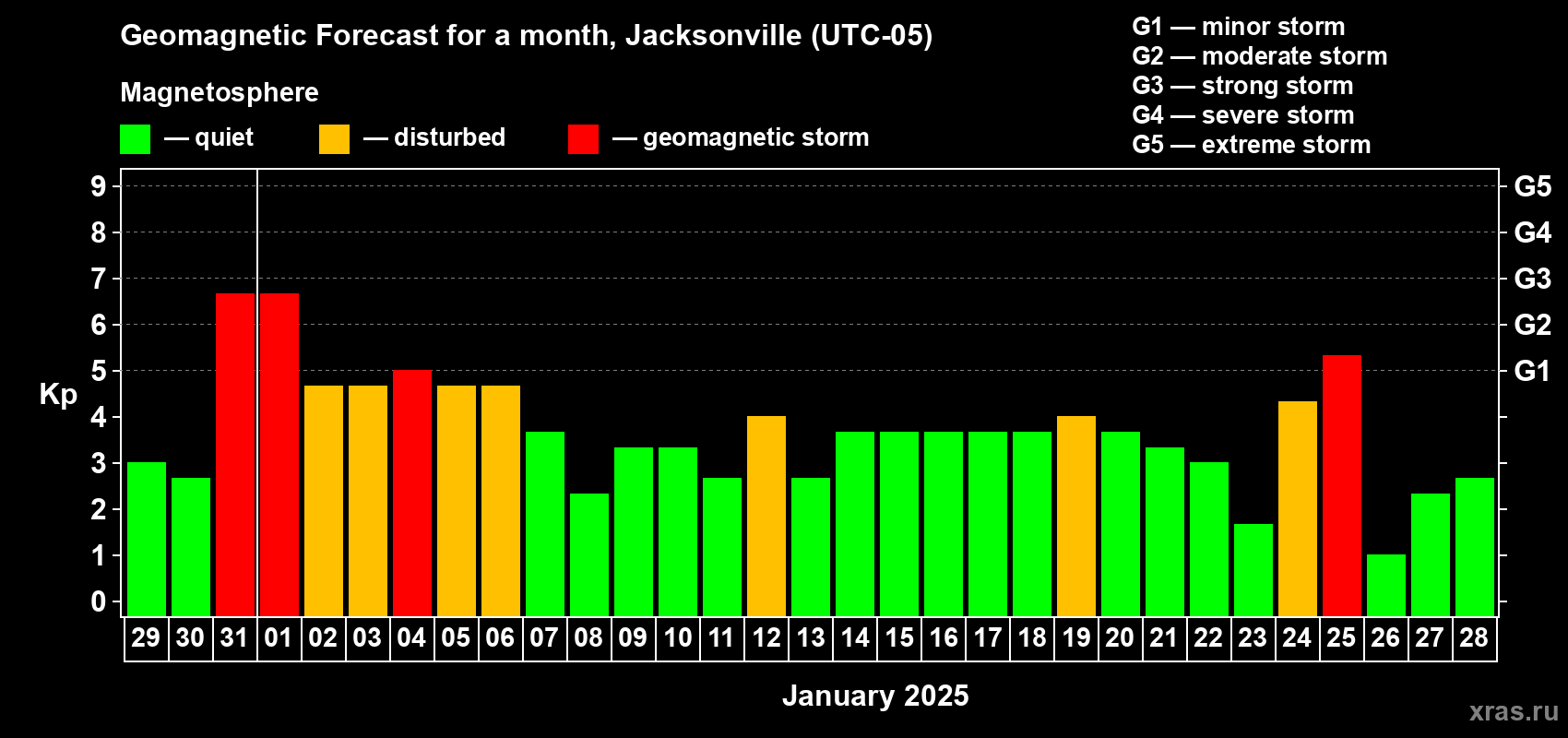
Task: Select the red bar for day 25
Action: (x=1342, y=485)
